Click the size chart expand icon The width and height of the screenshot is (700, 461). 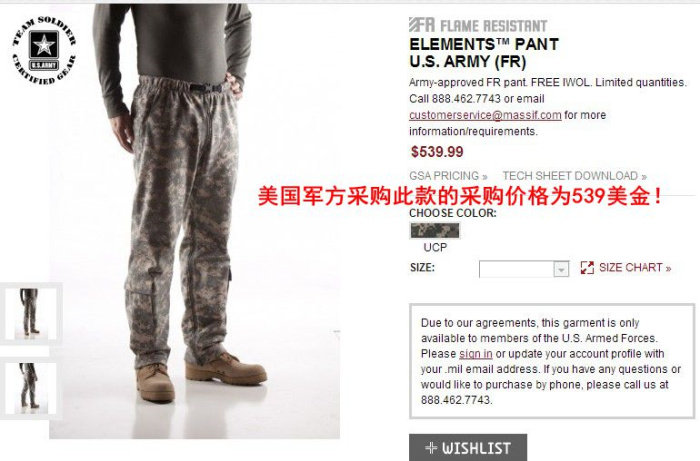point(587,268)
